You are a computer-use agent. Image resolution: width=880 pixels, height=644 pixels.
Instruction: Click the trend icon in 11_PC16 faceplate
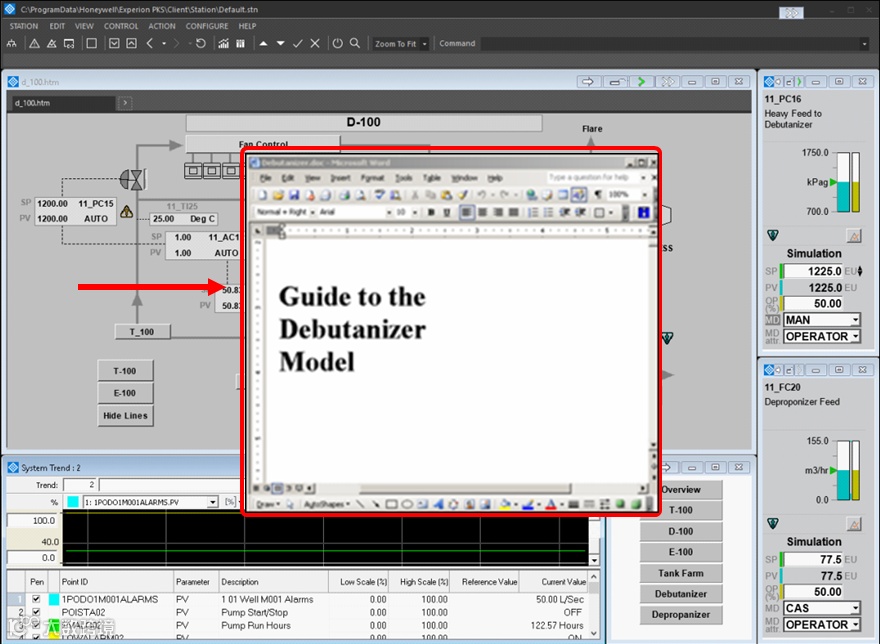854,236
